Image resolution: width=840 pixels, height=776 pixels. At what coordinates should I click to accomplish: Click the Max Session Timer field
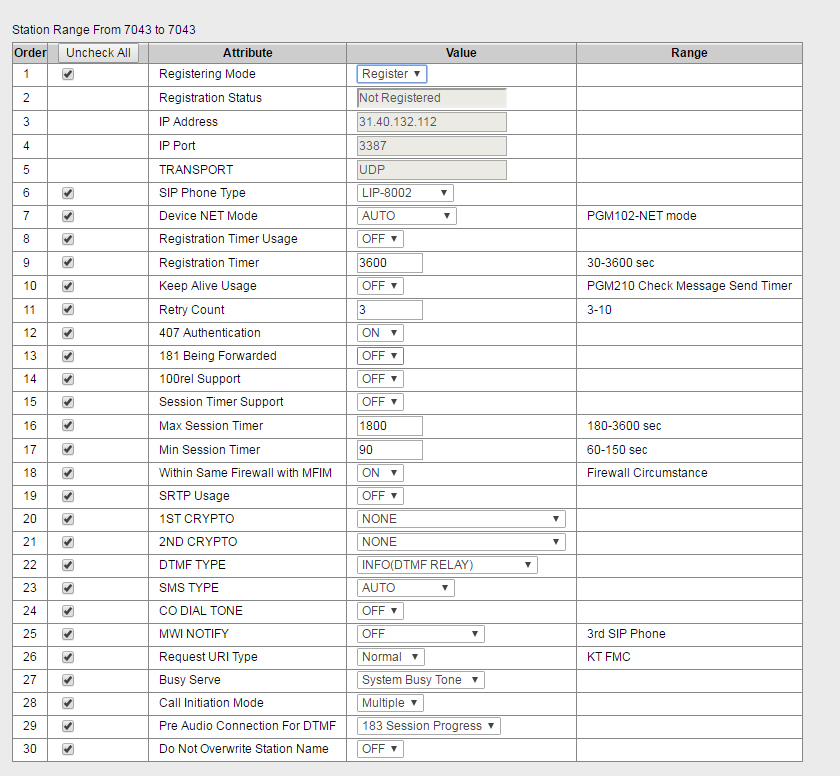pyautogui.click(x=390, y=426)
